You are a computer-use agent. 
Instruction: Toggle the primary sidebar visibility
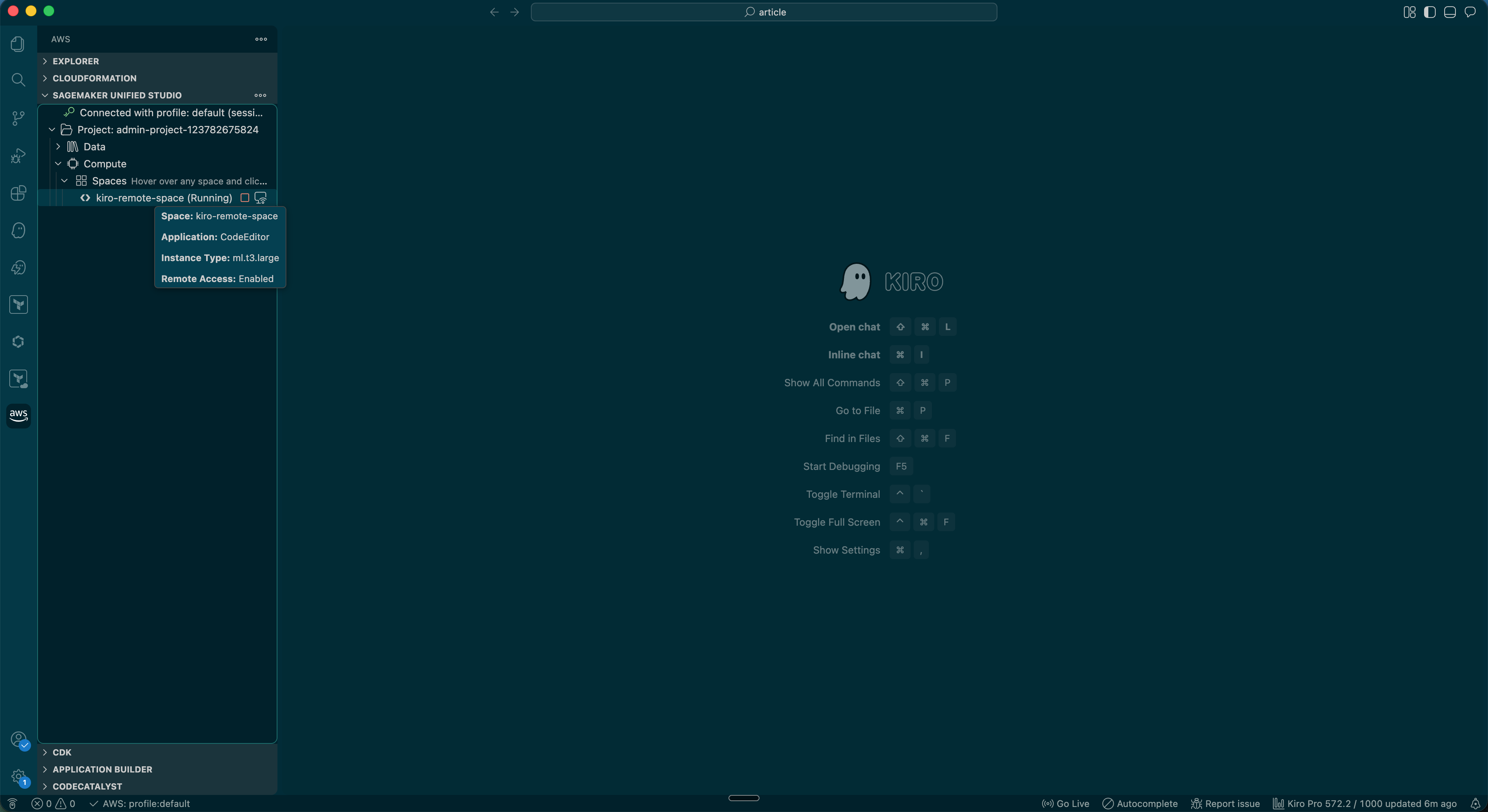(1429, 12)
